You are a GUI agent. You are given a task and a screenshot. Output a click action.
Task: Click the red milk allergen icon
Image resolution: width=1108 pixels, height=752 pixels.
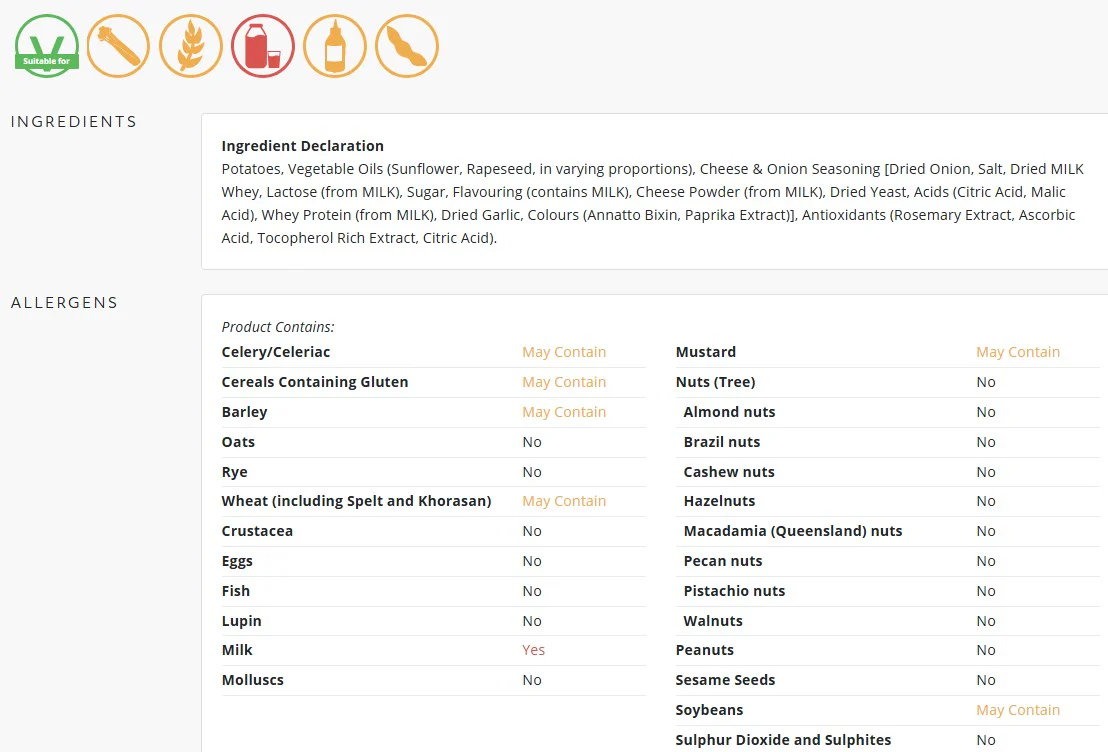263,46
